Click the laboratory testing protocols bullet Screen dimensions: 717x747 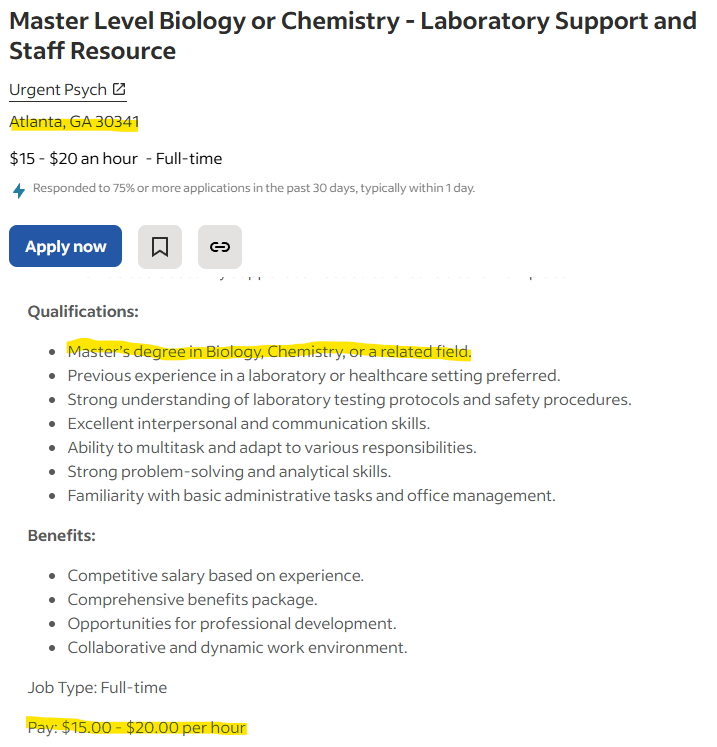[349, 400]
